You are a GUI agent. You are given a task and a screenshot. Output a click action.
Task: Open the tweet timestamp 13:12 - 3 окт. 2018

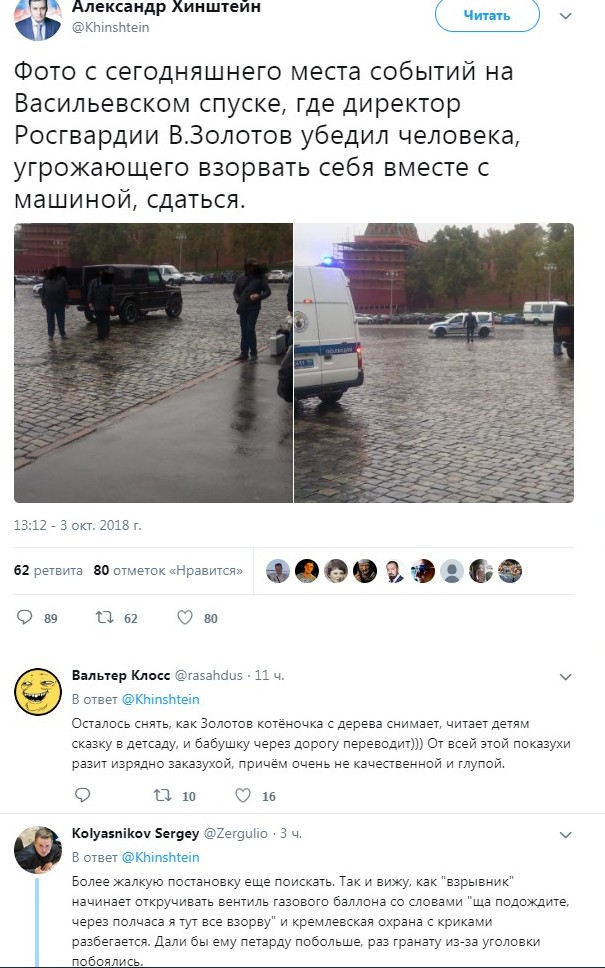click(78, 525)
